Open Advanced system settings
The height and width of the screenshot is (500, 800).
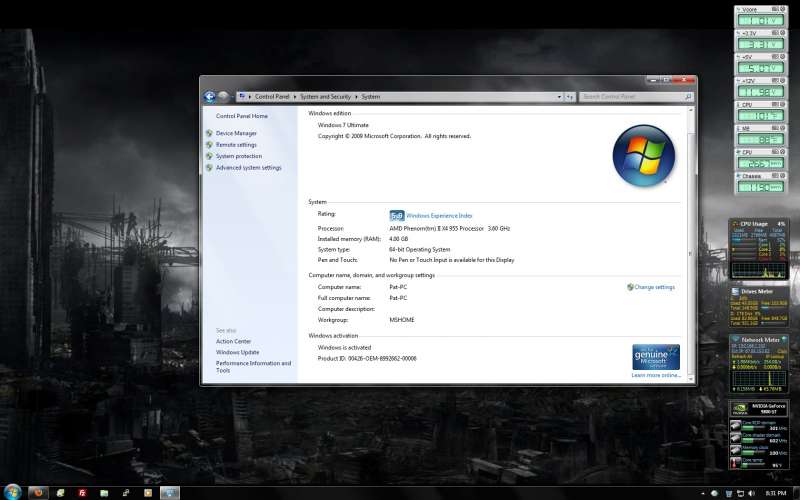coord(248,168)
